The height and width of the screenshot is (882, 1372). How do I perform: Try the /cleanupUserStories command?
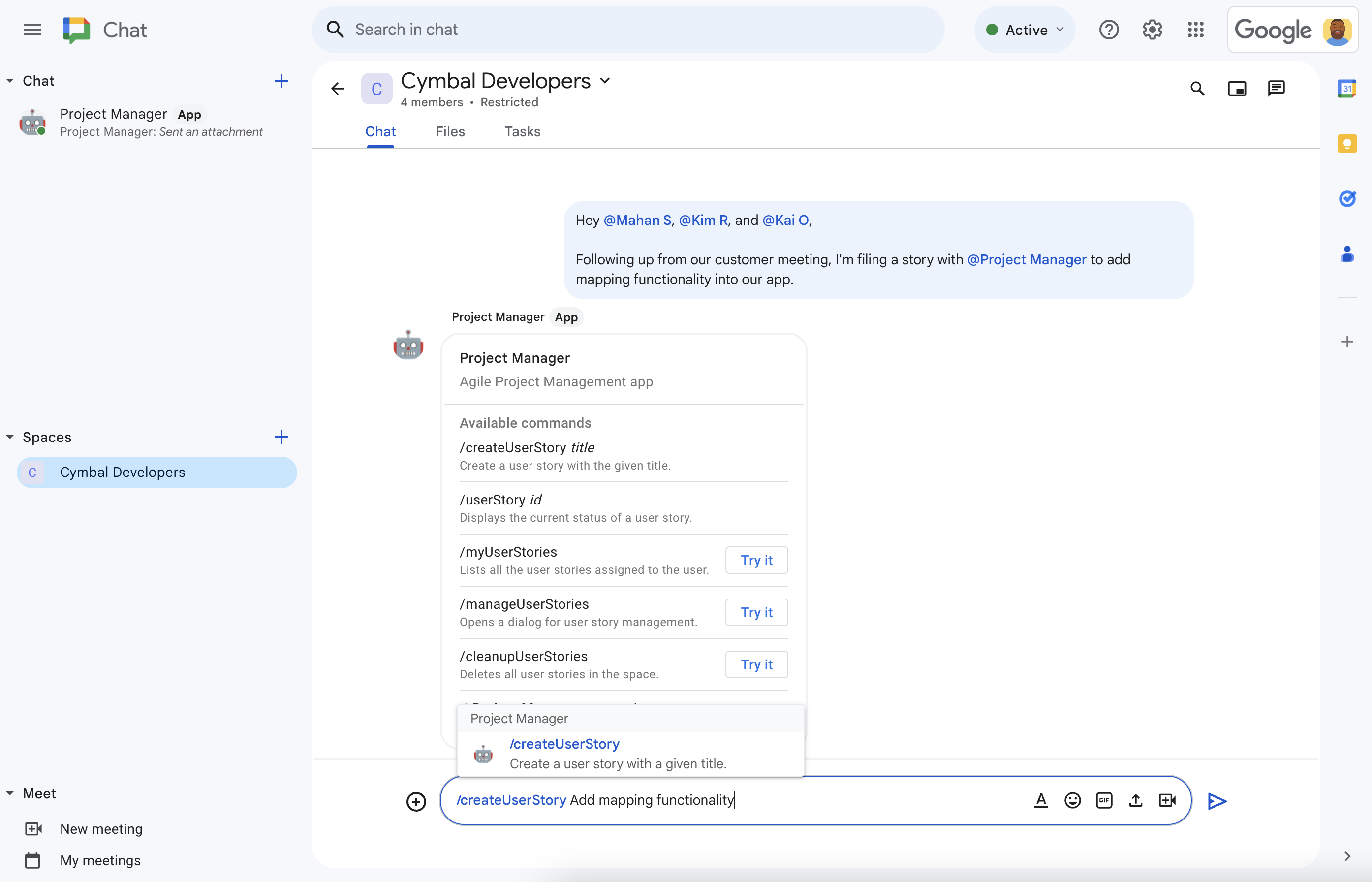(757, 664)
